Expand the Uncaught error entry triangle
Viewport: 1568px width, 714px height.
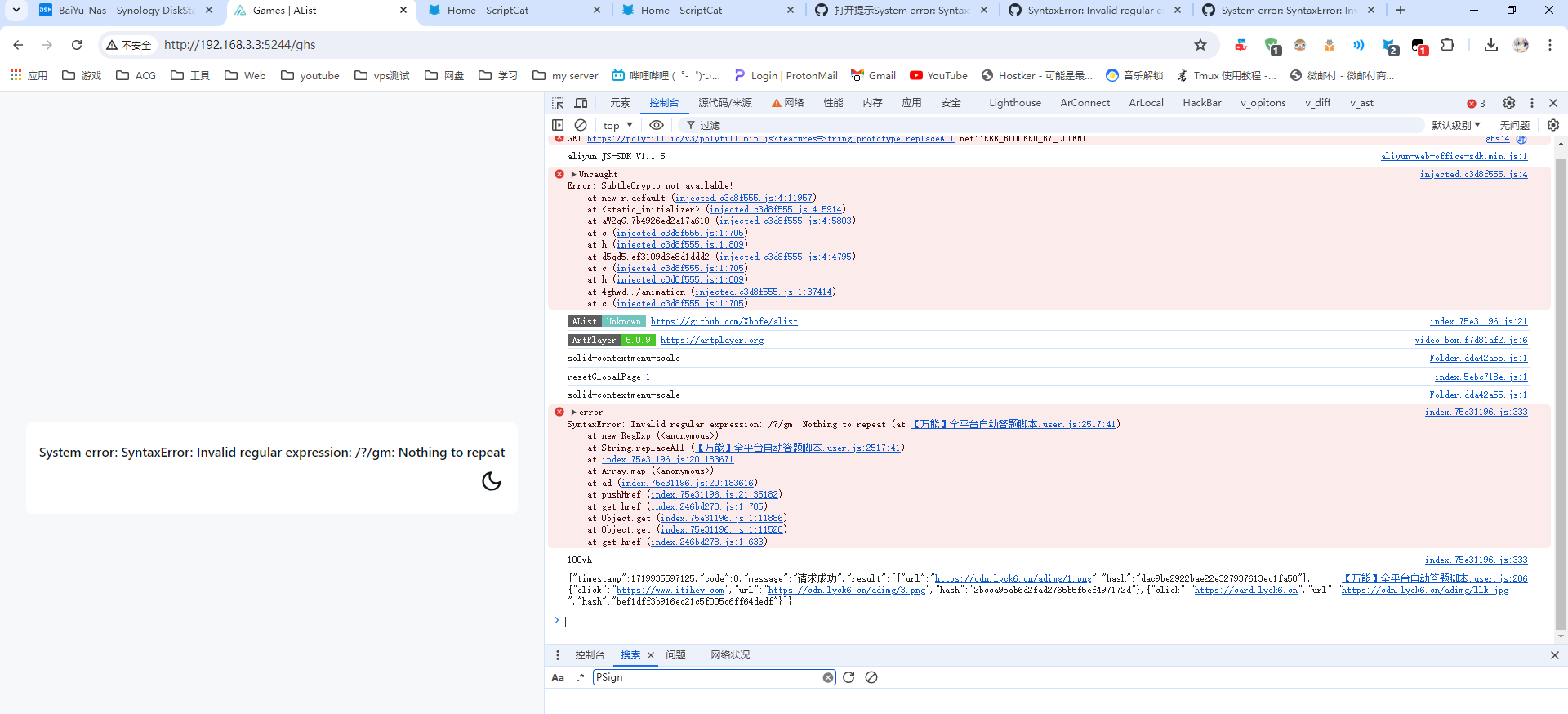[x=573, y=174]
